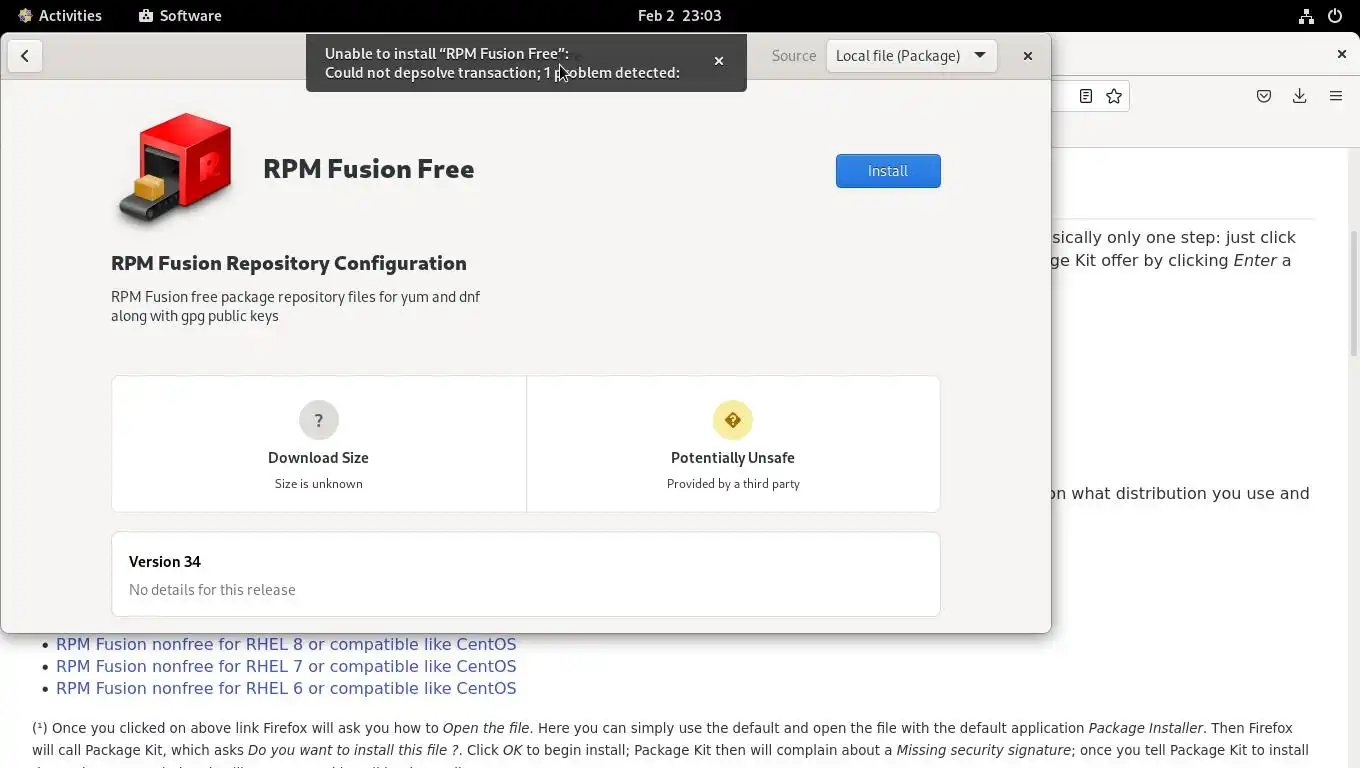Open the Potentially Unsafe warning tile
This screenshot has height=768, width=1360.
tap(733, 444)
